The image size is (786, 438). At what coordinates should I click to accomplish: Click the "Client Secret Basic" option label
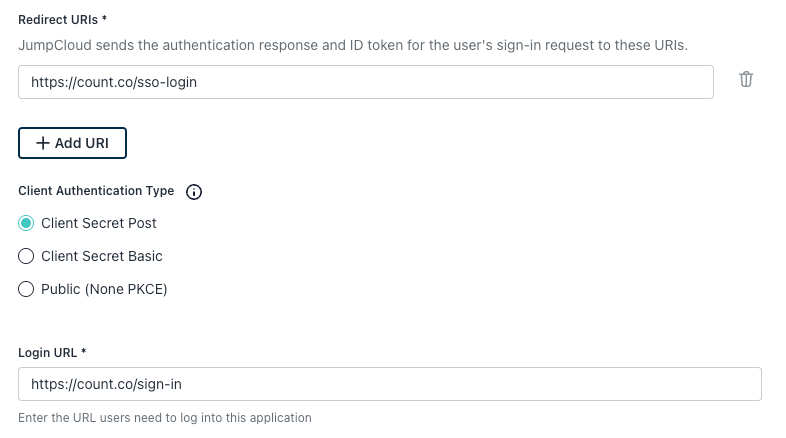(102, 256)
